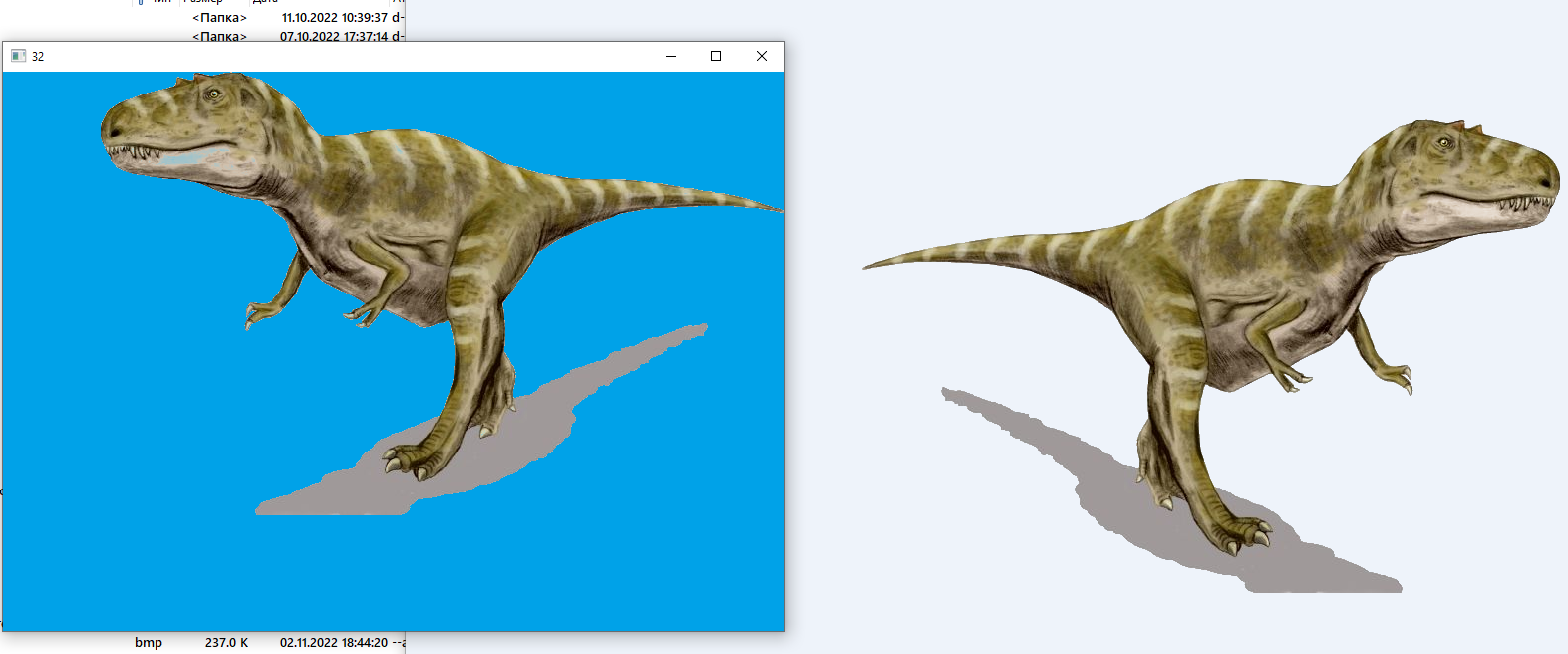
Task: Minimize the window titled 32
Action: pos(671,56)
